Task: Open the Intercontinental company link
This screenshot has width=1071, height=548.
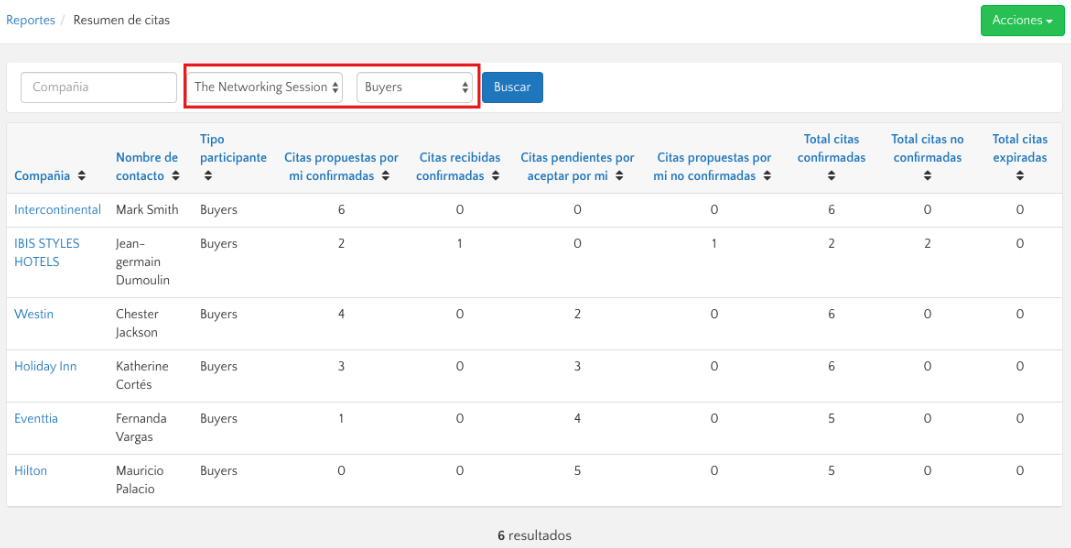Action: 57,210
